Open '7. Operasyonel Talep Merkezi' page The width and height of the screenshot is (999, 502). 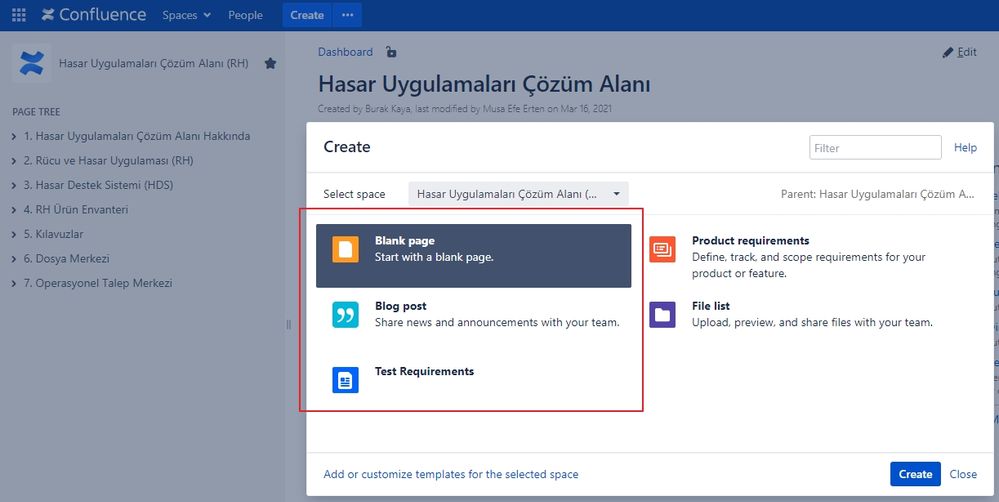pos(98,283)
